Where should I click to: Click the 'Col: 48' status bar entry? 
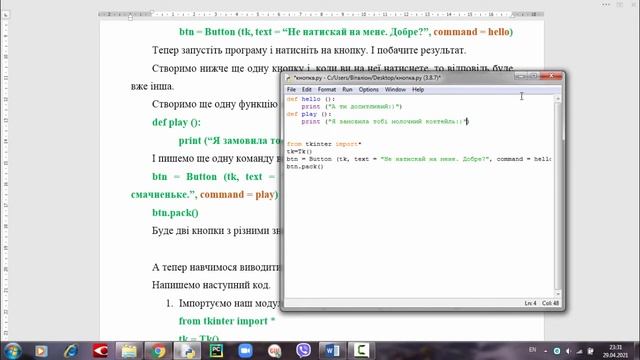coord(551,303)
